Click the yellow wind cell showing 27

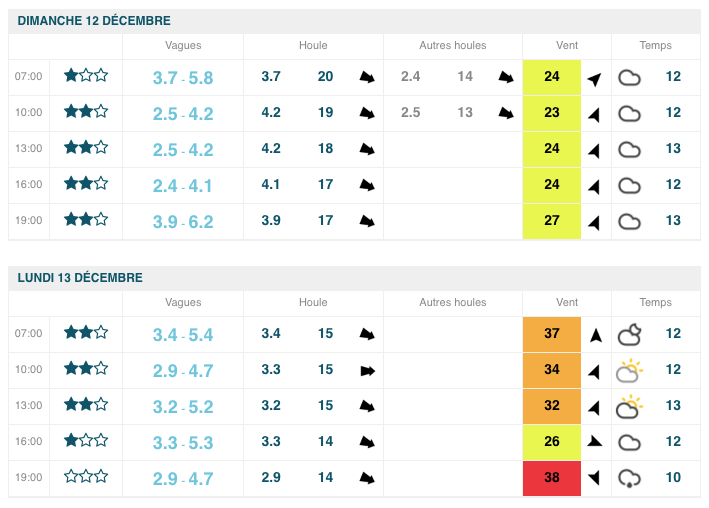pyautogui.click(x=551, y=221)
